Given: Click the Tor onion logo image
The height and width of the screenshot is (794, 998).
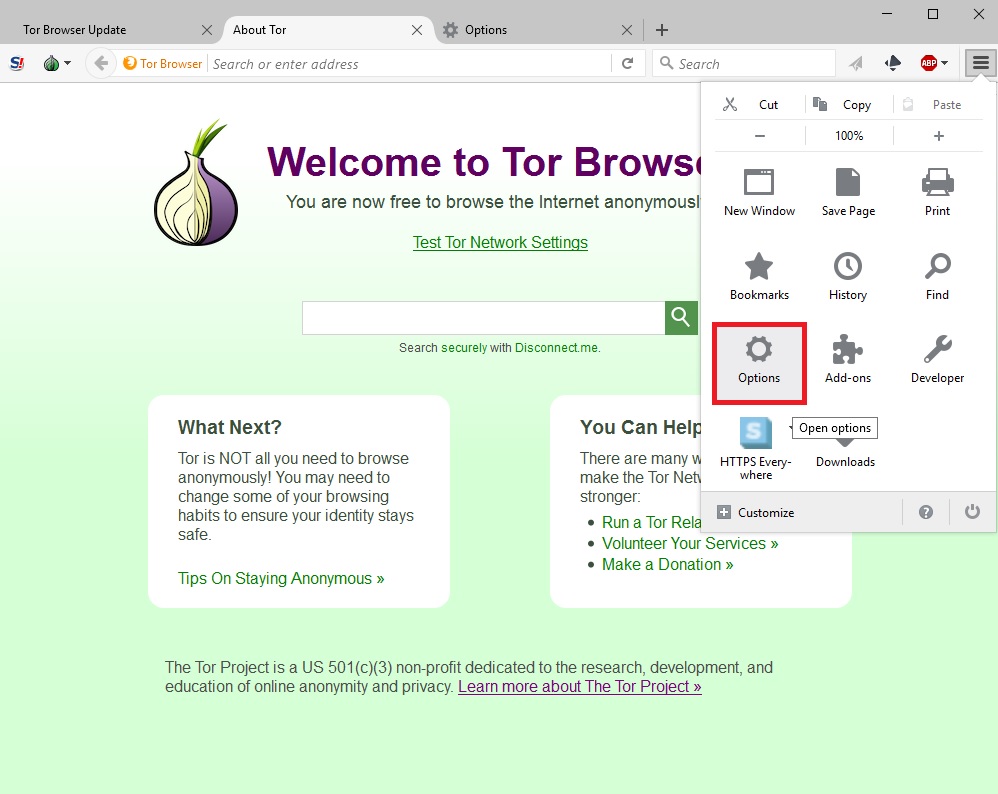Looking at the screenshot, I should (195, 182).
